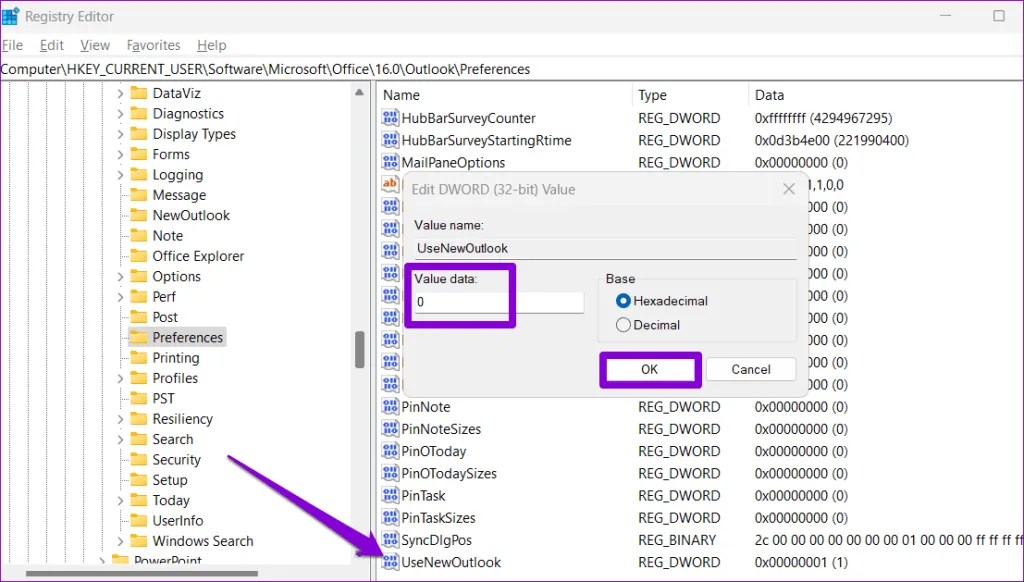Select the PinNote DWORD icon
Image resolution: width=1024 pixels, height=582 pixels.
point(390,407)
